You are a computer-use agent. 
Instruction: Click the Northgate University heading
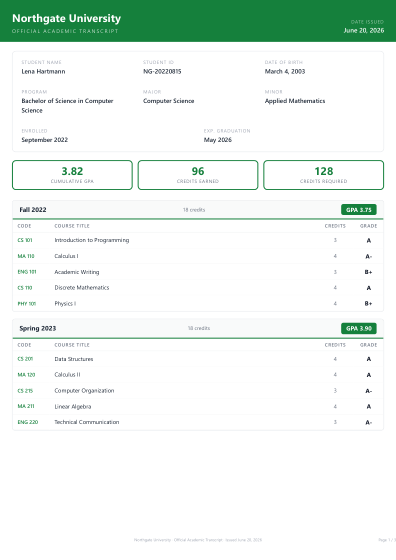pos(66,19)
